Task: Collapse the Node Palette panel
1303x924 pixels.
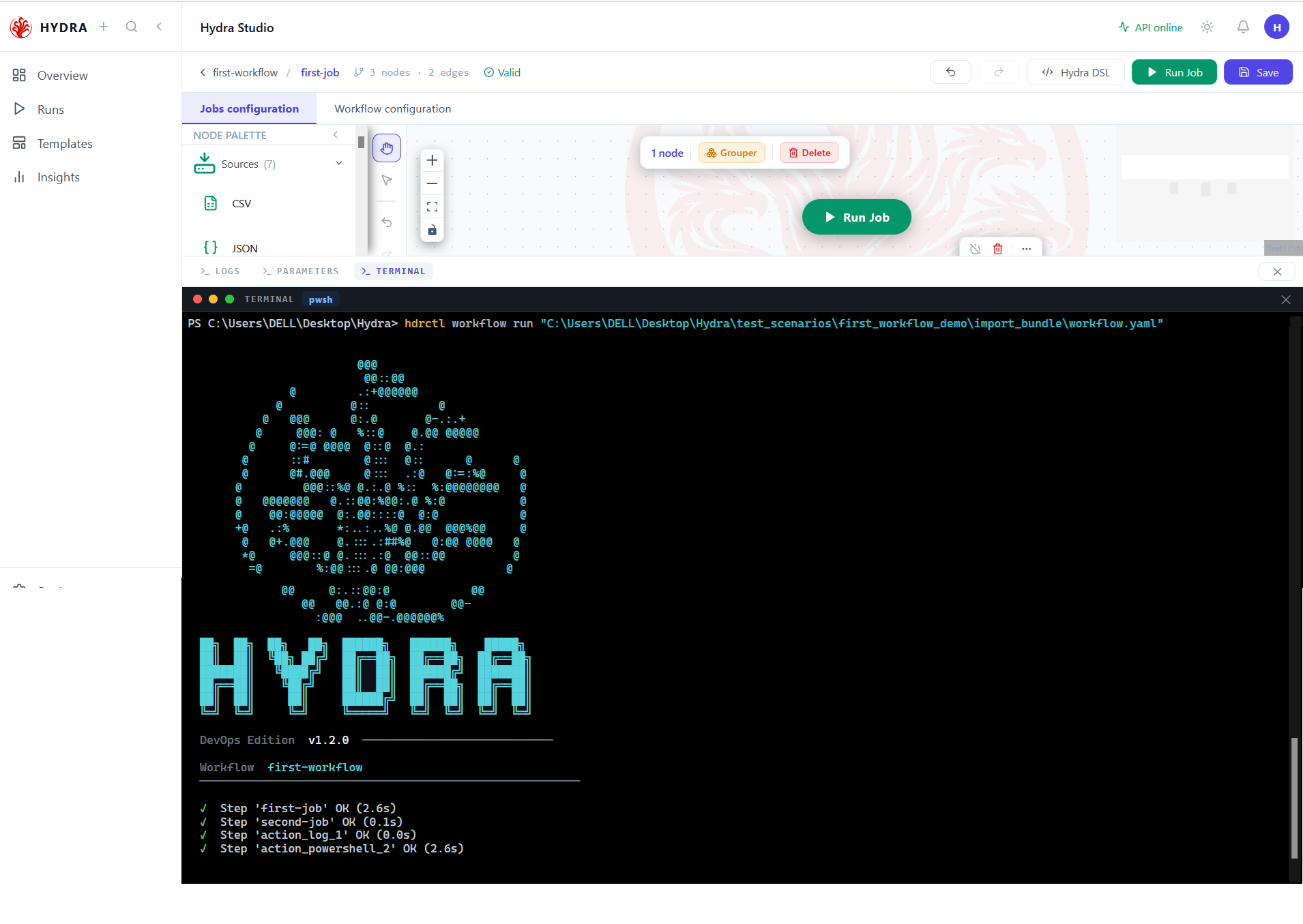Action: point(336,135)
